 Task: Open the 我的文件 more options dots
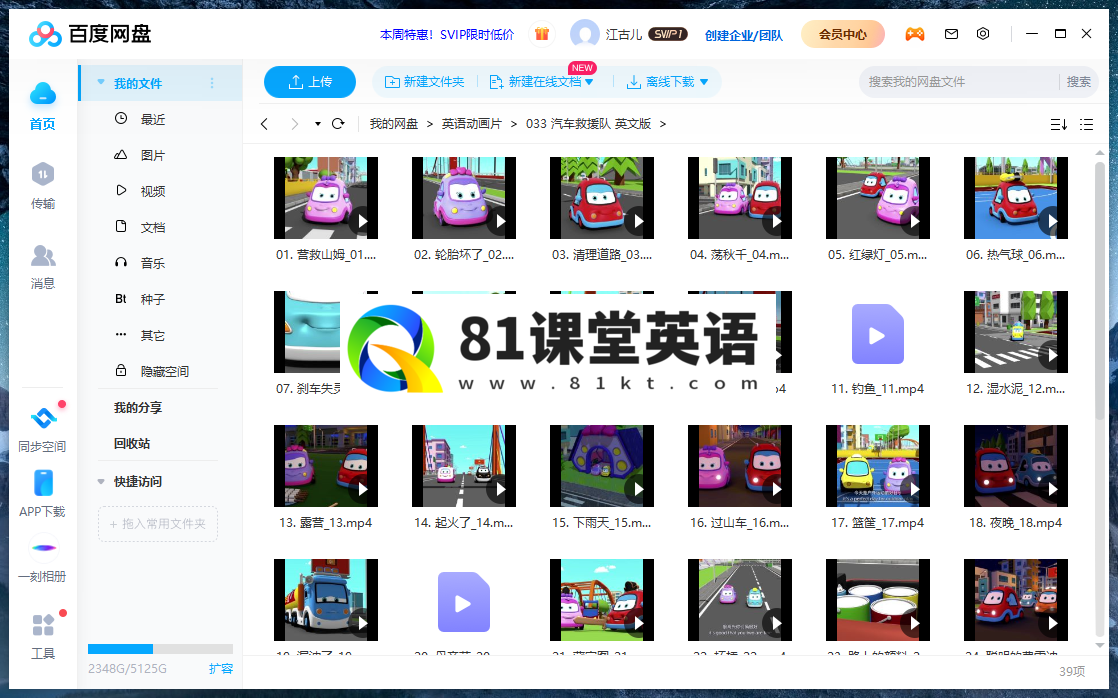click(x=212, y=83)
